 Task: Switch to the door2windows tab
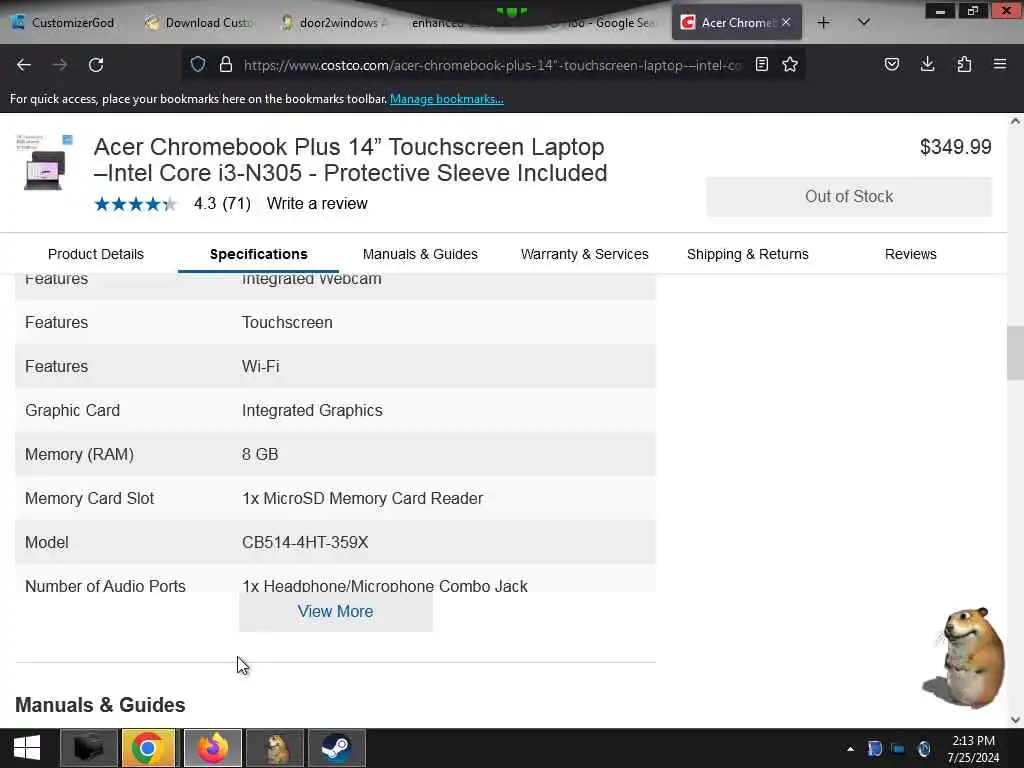[336, 23]
